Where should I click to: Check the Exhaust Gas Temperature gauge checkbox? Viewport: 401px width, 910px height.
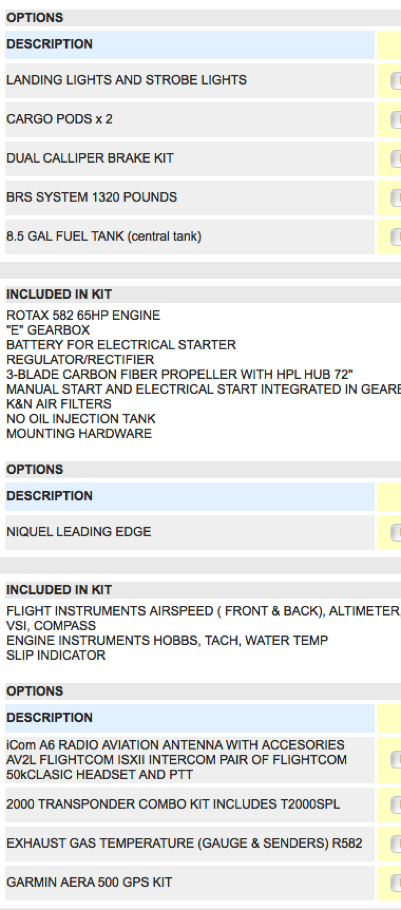396,843
